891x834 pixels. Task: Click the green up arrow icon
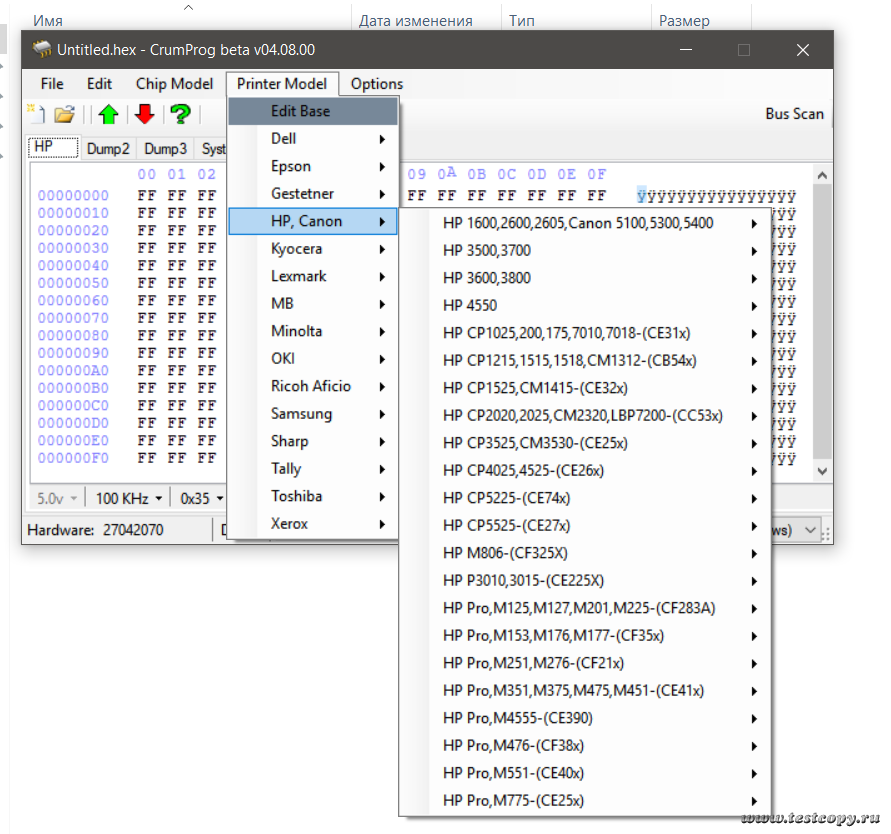click(x=108, y=114)
